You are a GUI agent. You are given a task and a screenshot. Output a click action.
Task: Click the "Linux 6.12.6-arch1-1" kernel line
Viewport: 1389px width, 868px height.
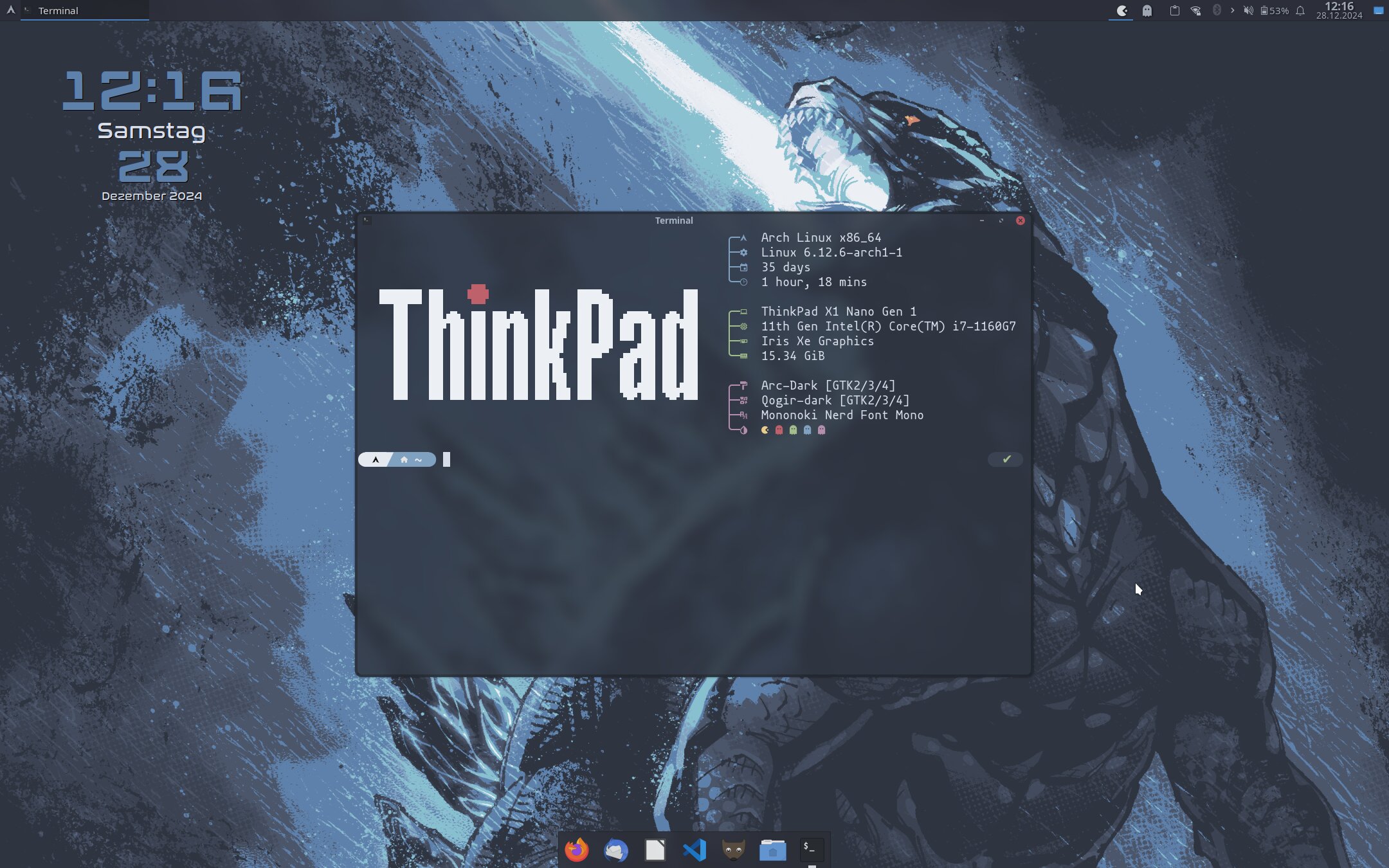pos(831,253)
